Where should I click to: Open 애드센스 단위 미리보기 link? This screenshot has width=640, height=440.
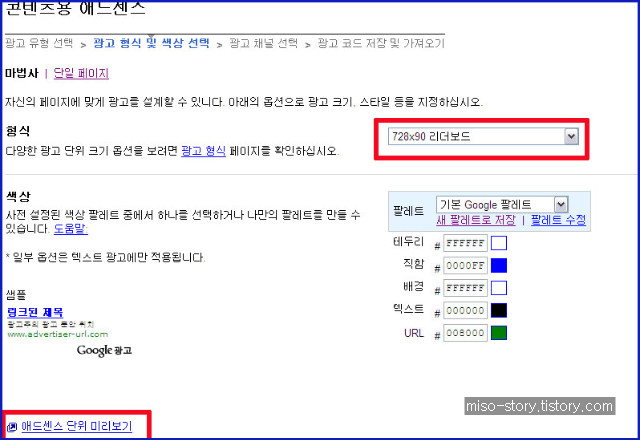77,426
